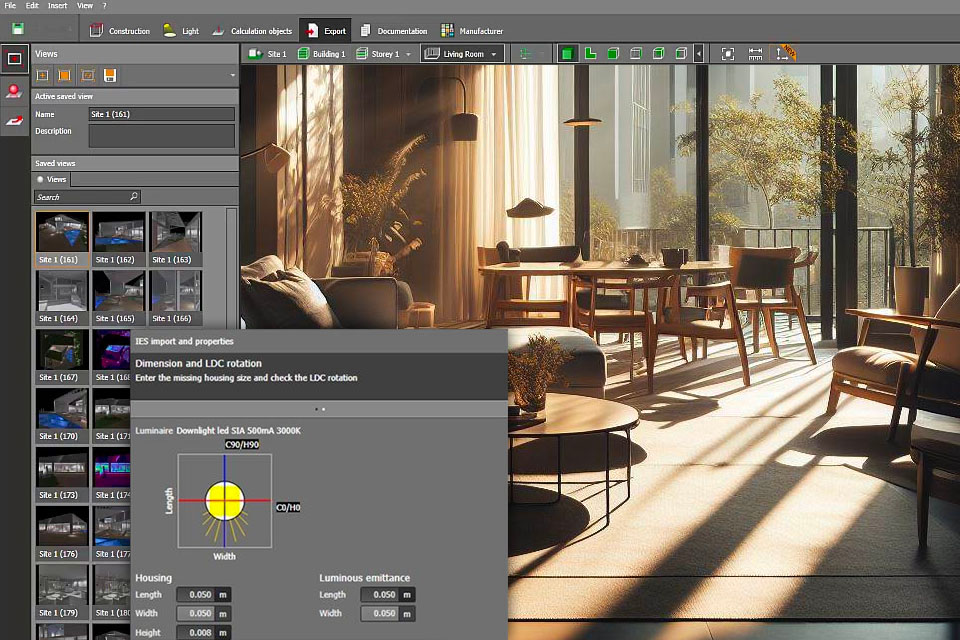Screen dimensions: 960x640
Task: Click the saved views list scrollbar
Action: tap(231, 268)
